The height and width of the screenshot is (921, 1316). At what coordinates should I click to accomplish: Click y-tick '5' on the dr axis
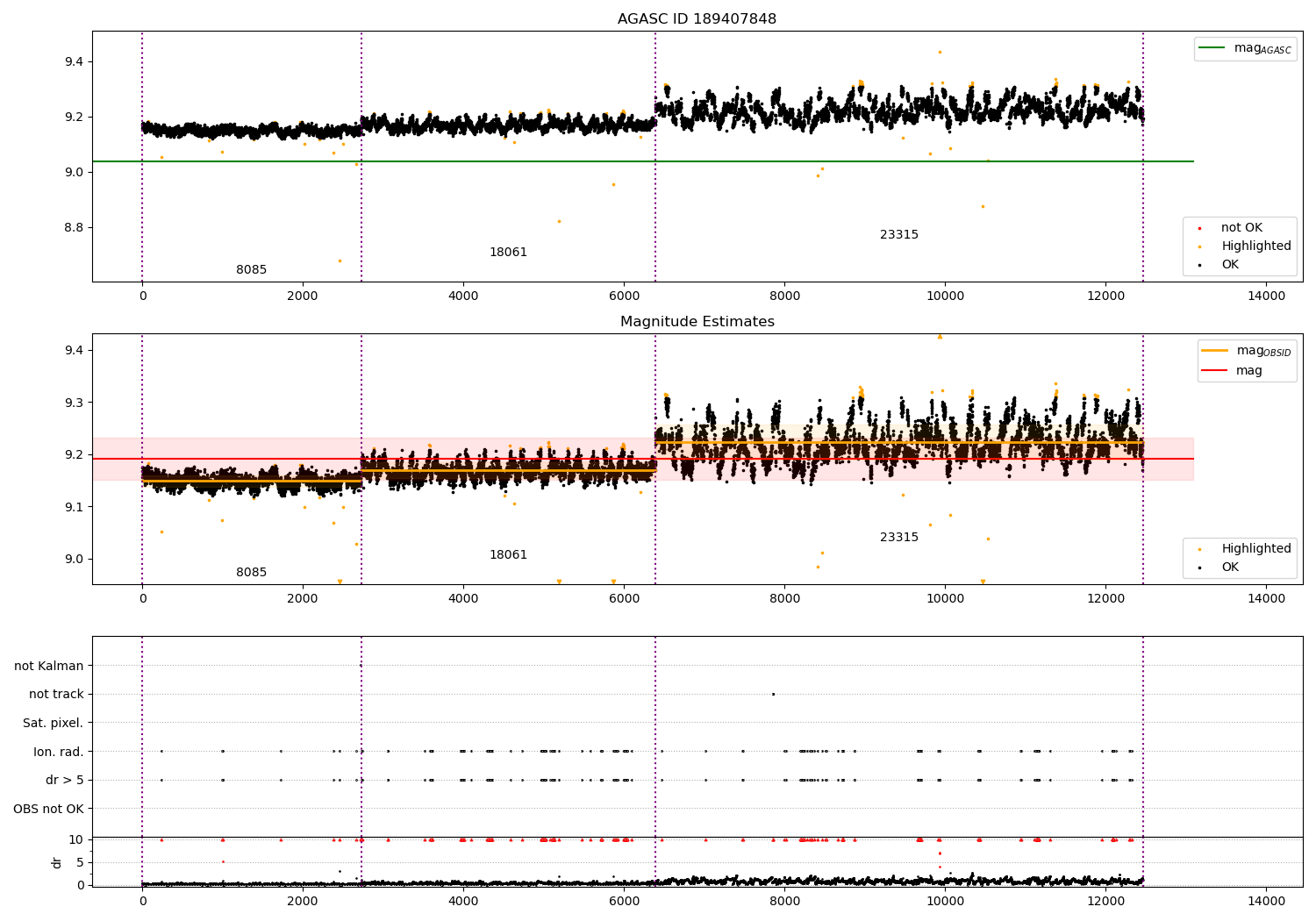tap(80, 863)
